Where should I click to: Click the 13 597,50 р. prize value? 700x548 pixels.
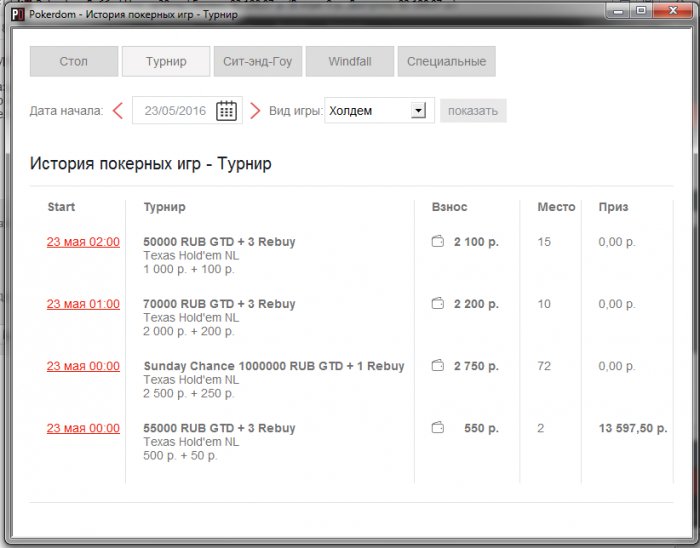[x=633, y=428]
